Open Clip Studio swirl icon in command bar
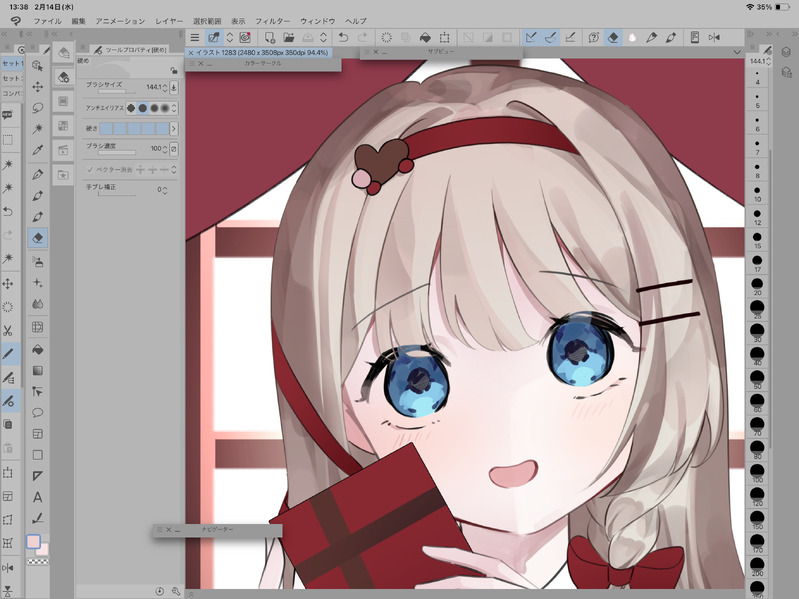799x599 pixels. [245, 37]
